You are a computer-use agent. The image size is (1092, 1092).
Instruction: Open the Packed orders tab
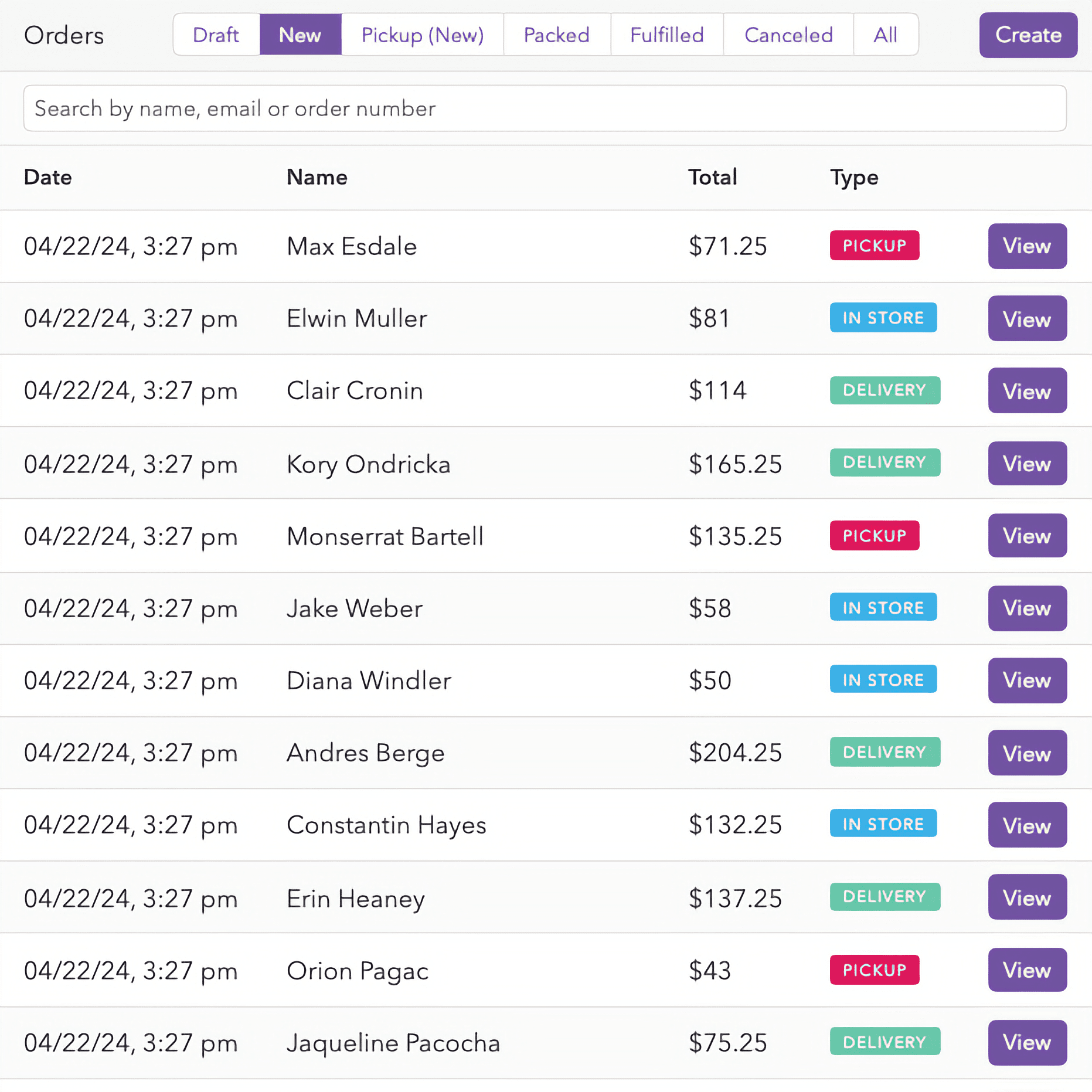coord(556,35)
